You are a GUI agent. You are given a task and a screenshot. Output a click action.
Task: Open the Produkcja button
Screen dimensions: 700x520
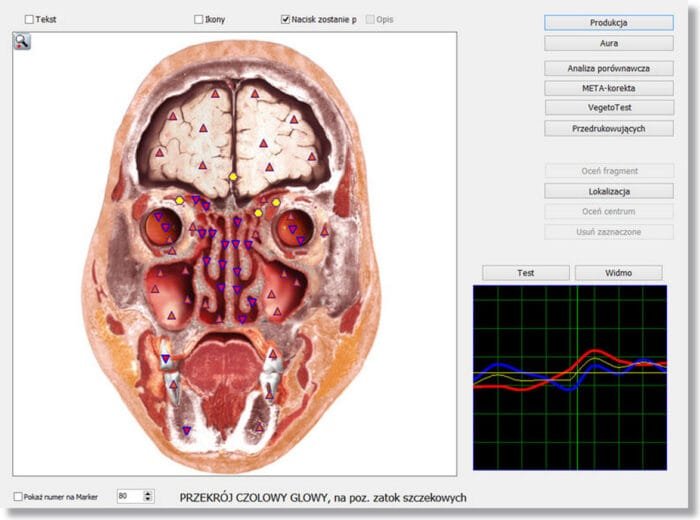pos(608,22)
